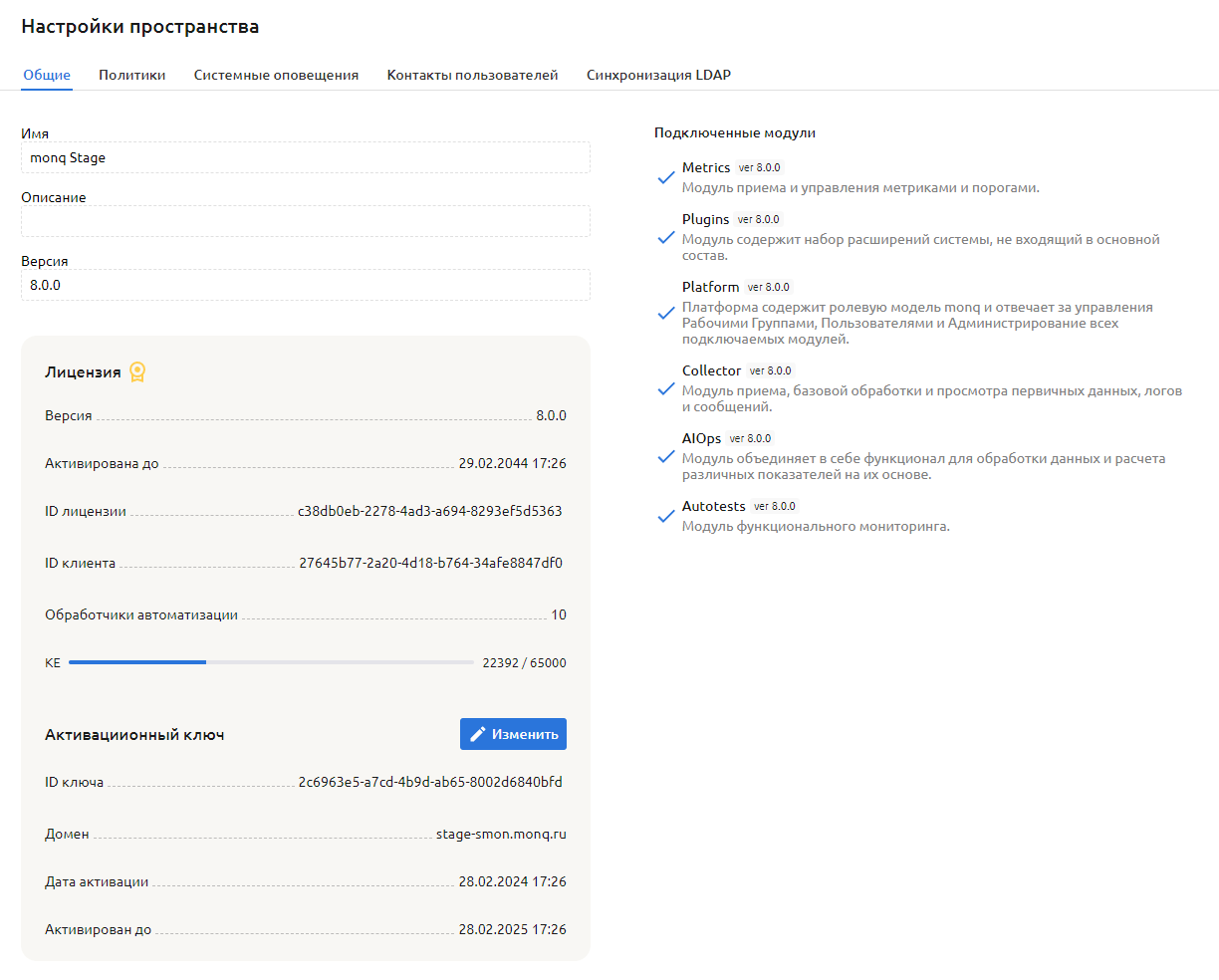Click the license award badge icon
Viewport: 1219px width, 980px height.
[137, 372]
